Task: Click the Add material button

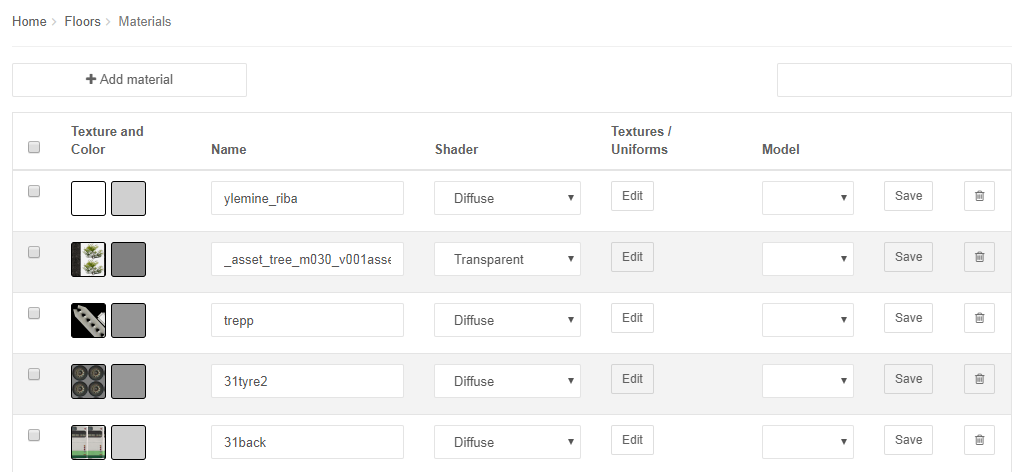Action: point(129,80)
